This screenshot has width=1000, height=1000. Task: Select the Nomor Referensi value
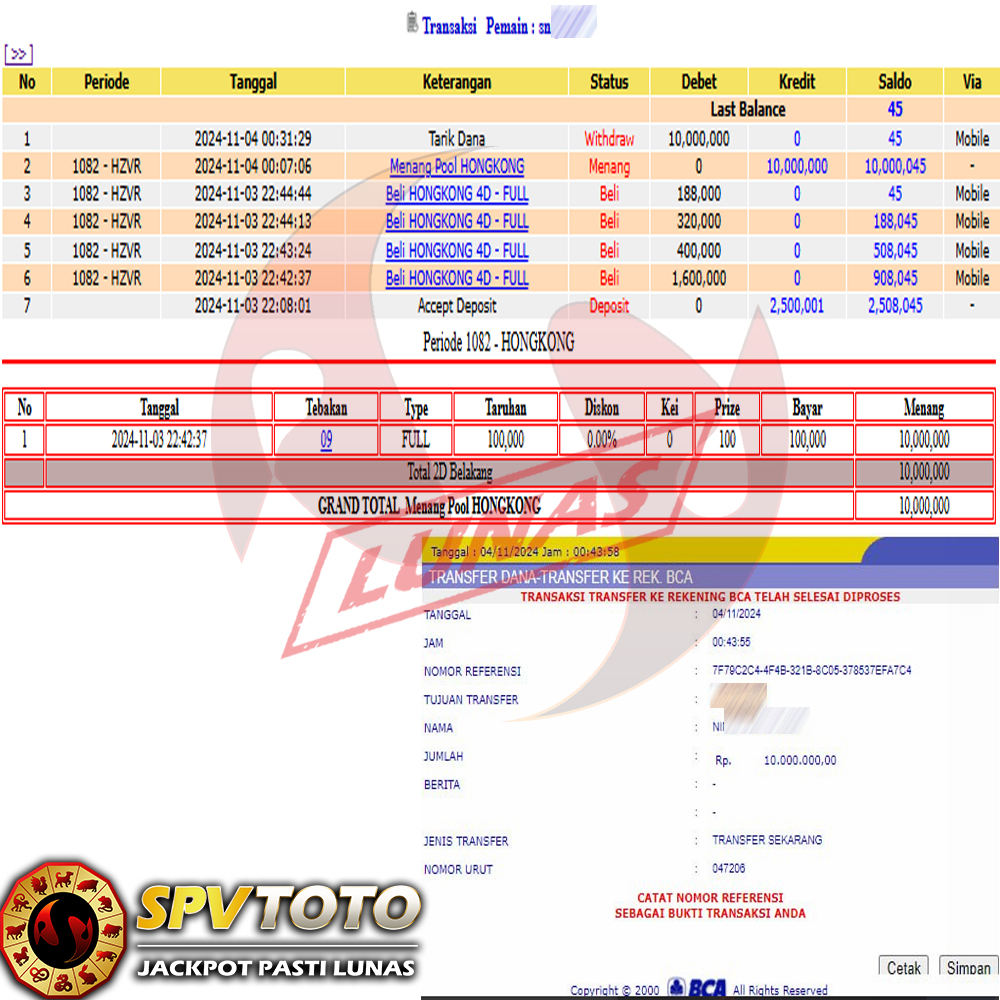click(x=811, y=671)
